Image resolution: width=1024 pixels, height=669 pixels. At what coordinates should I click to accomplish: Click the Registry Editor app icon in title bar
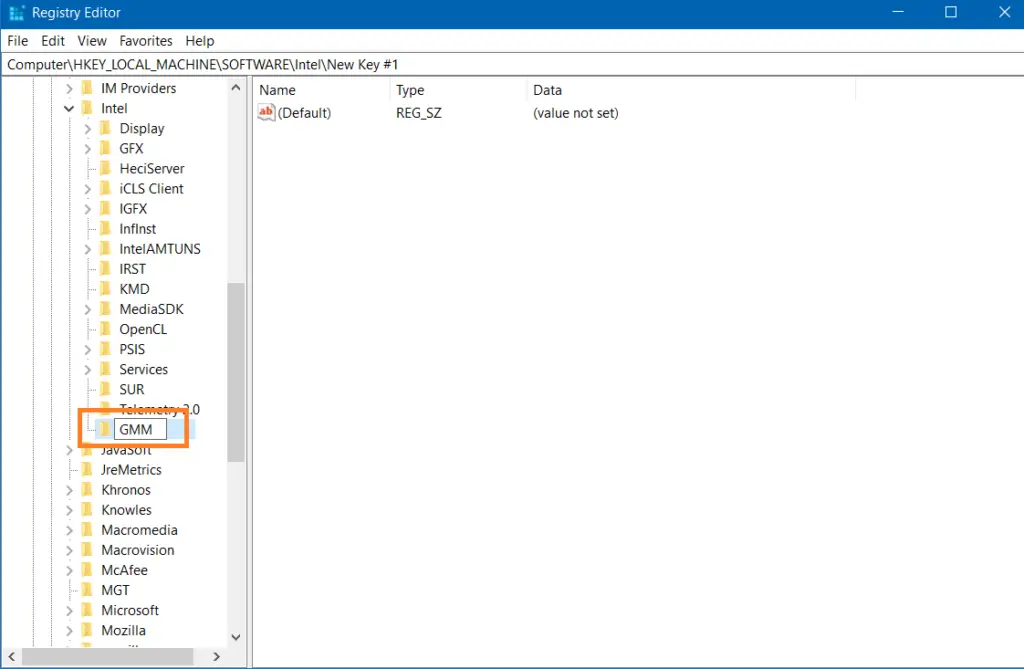pyautogui.click(x=16, y=13)
